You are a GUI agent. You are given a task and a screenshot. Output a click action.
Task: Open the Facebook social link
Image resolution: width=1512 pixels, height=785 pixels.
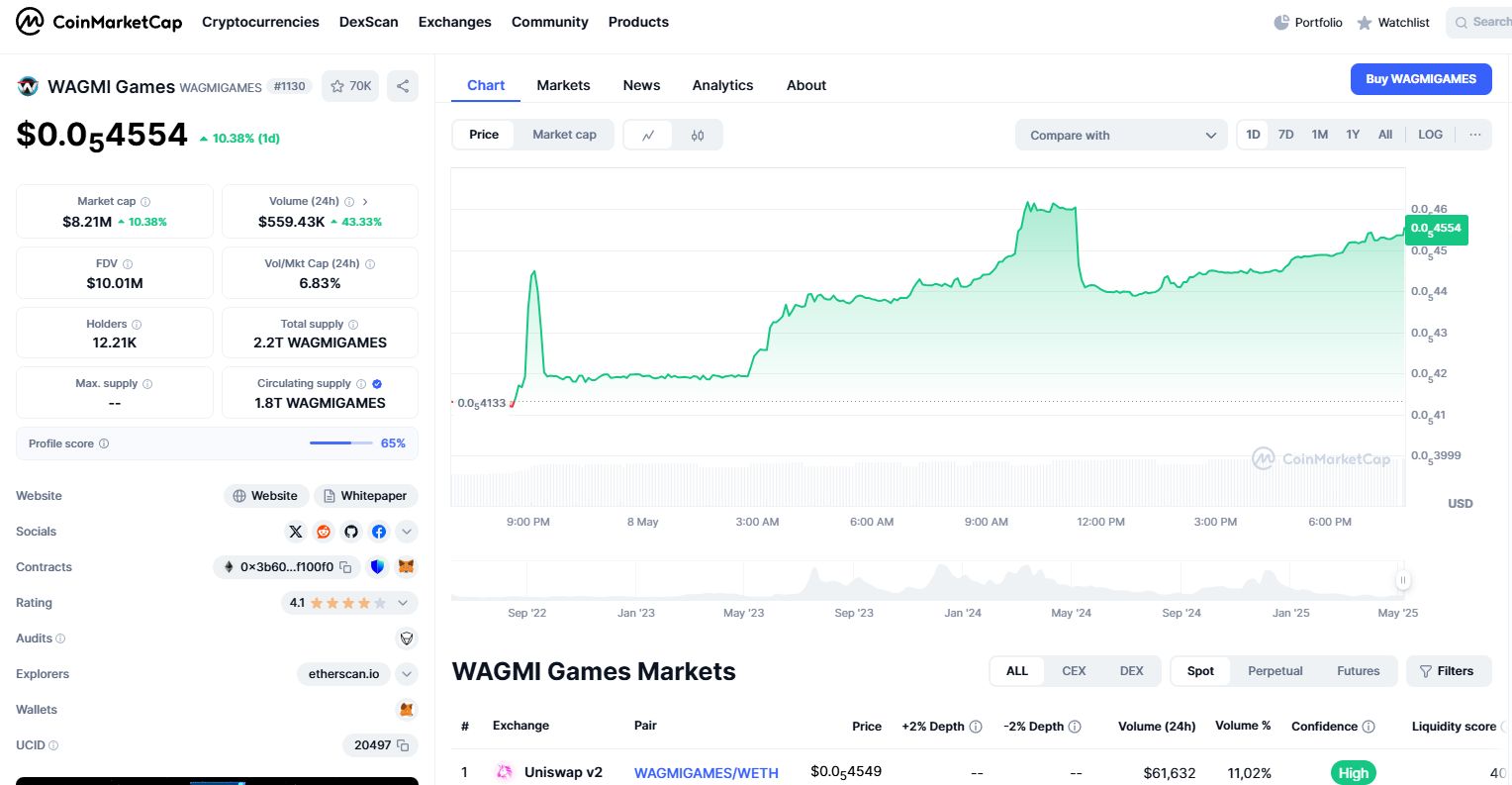379,532
